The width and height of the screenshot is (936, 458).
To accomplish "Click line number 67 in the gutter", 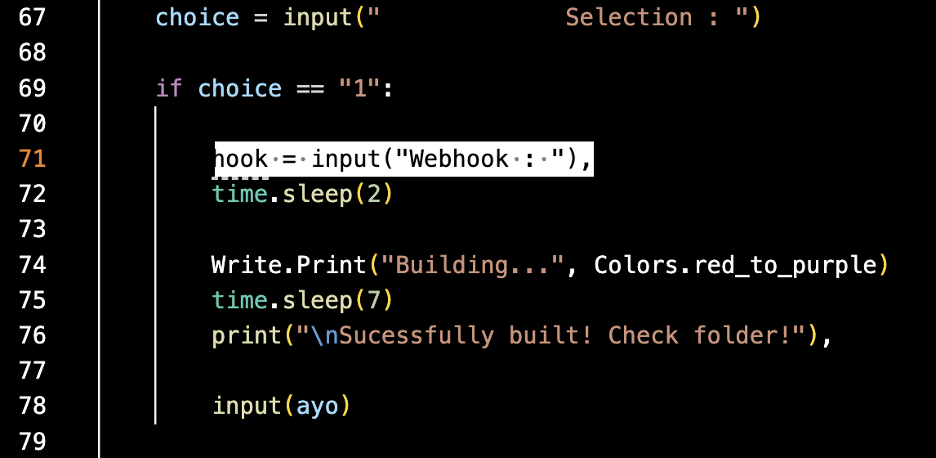I will pyautogui.click(x=33, y=18).
